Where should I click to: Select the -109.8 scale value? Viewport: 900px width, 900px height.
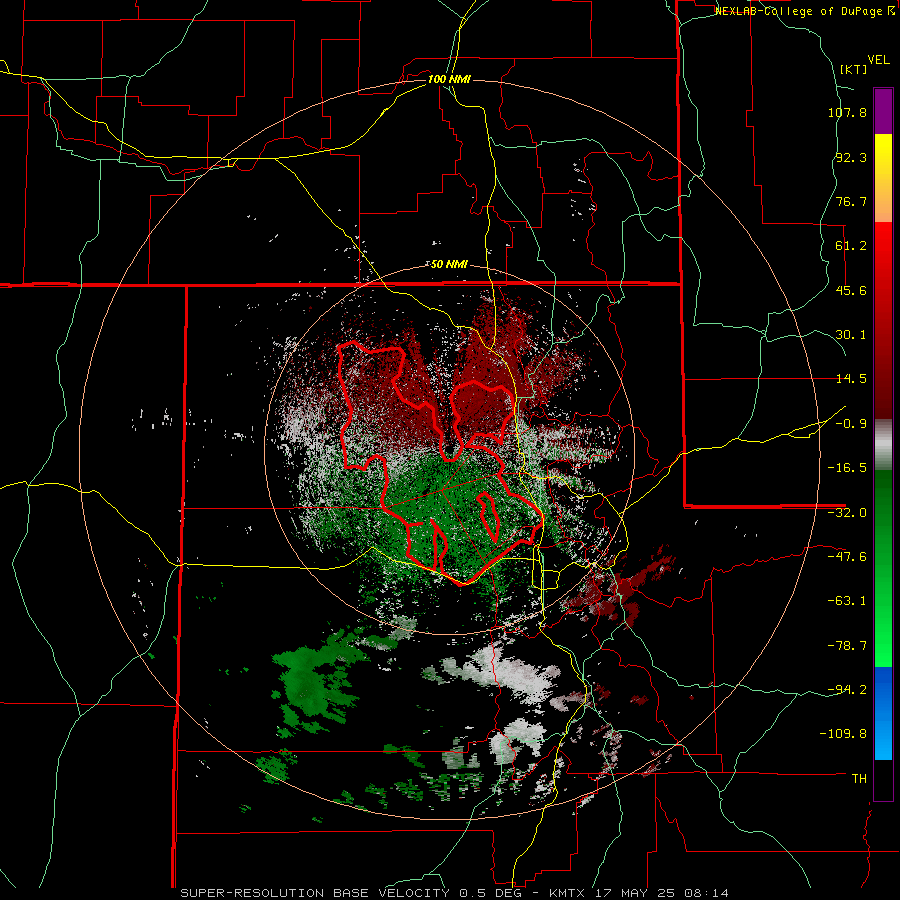point(843,734)
